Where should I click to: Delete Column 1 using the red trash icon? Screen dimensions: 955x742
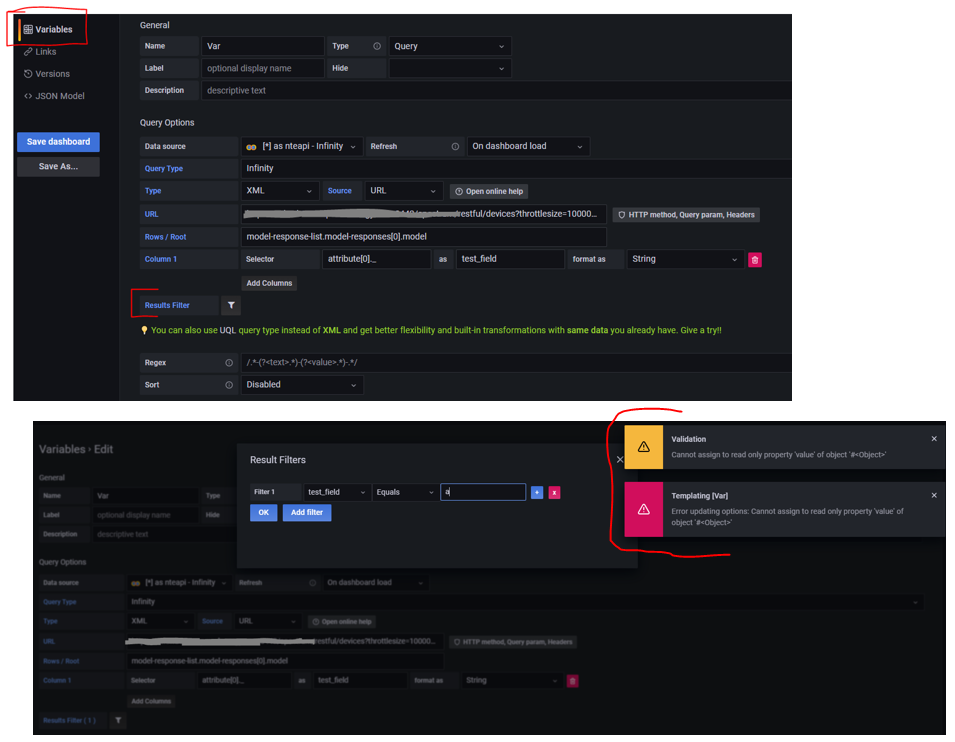(755, 258)
